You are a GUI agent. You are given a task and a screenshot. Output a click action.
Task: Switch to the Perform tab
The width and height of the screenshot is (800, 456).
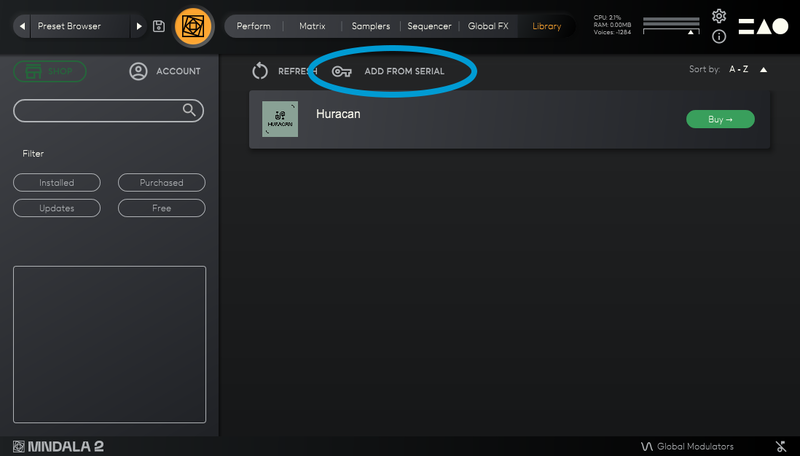(x=254, y=26)
